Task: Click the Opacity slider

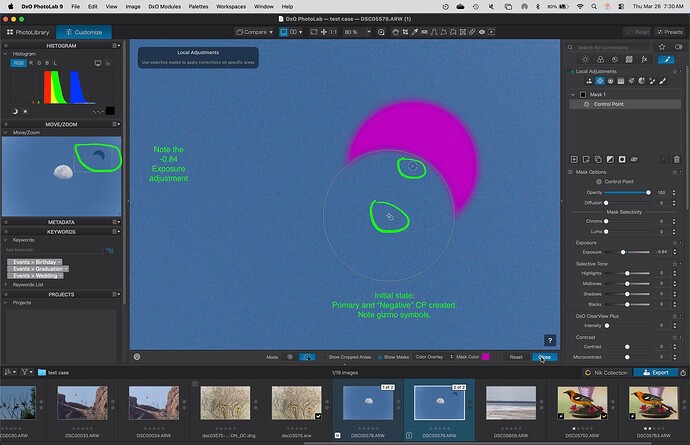Action: click(627, 192)
